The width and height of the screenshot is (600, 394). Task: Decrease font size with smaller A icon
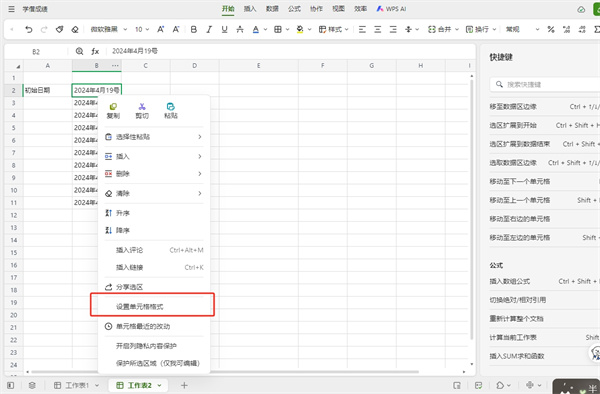(176, 29)
